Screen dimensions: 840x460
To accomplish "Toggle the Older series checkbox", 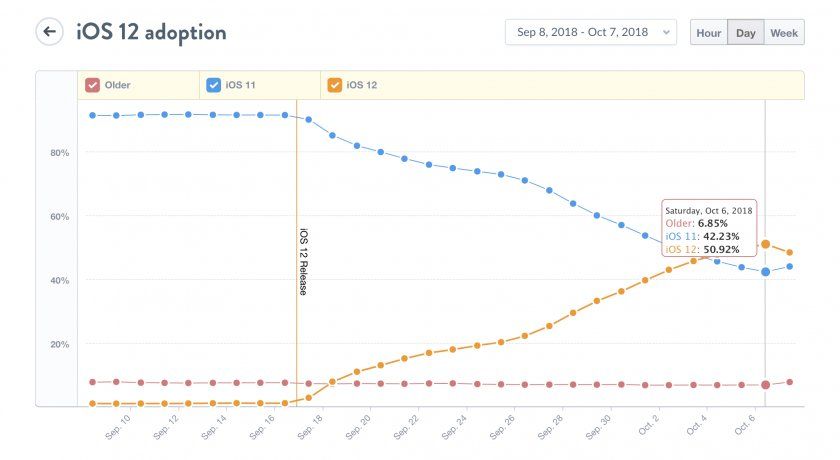I will click(92, 86).
